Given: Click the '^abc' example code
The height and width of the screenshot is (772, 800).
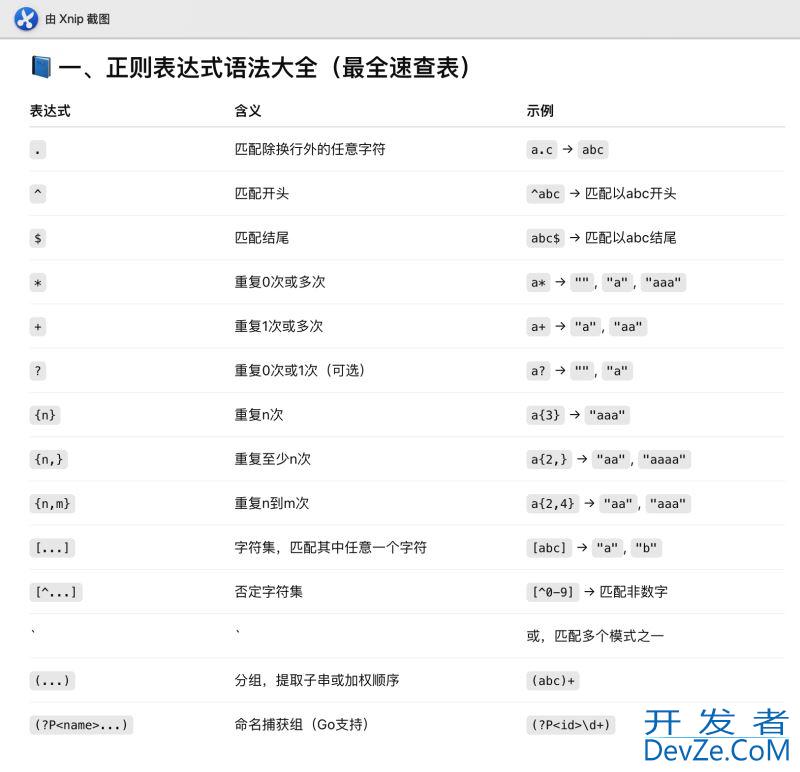Looking at the screenshot, I should point(545,194).
